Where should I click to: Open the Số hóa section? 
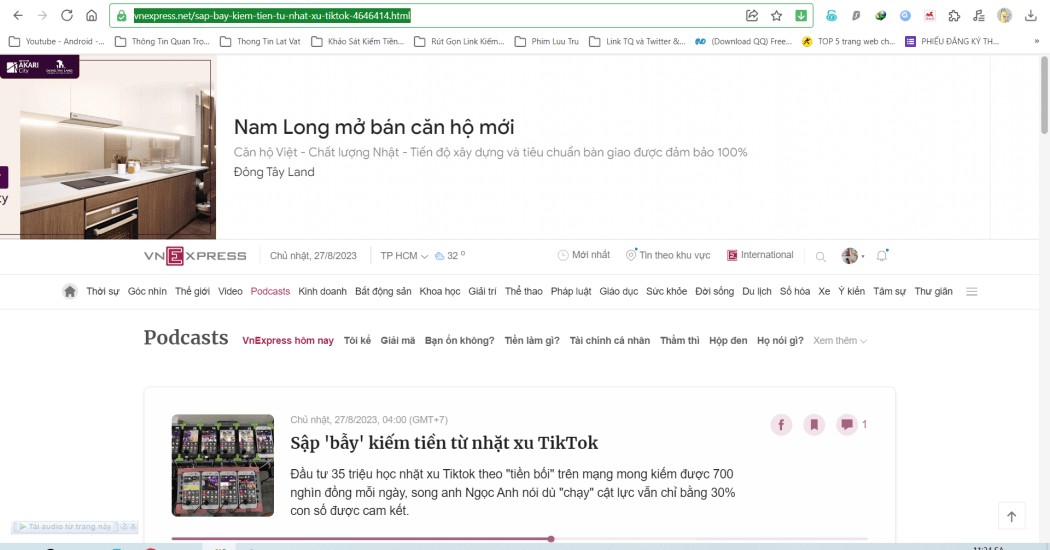click(x=795, y=291)
